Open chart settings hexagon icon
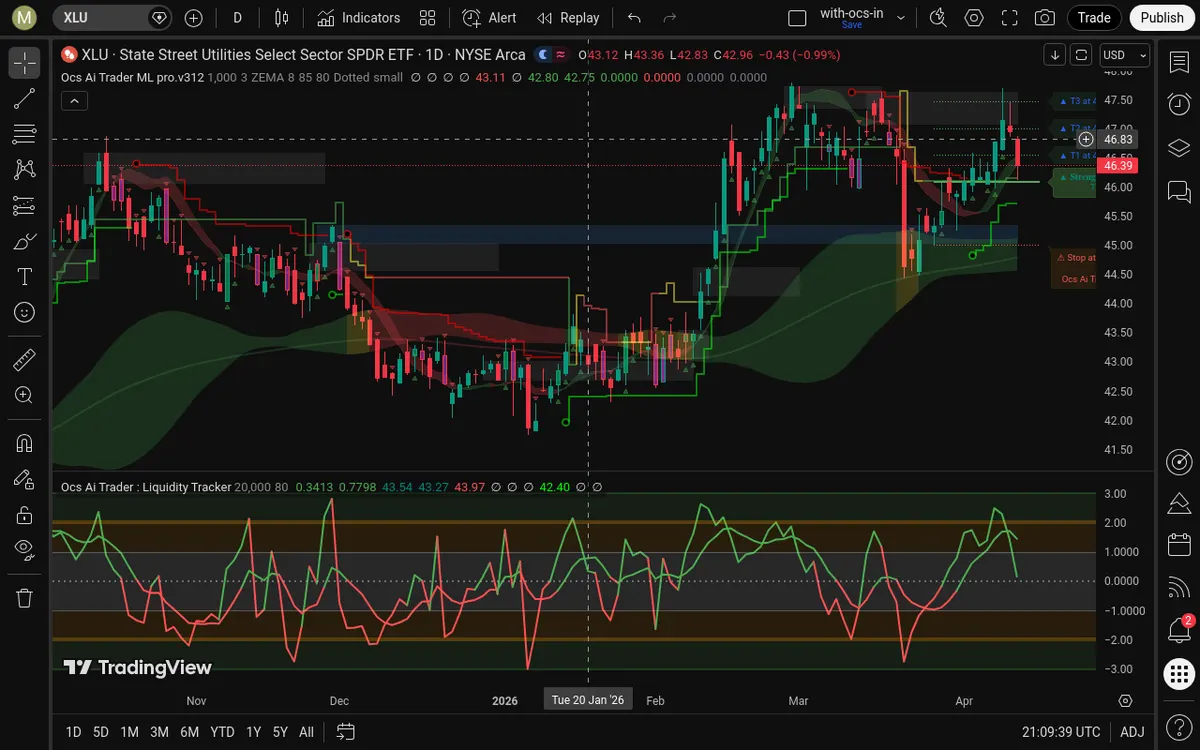Screen dimensions: 1200x750 click(x=974, y=18)
